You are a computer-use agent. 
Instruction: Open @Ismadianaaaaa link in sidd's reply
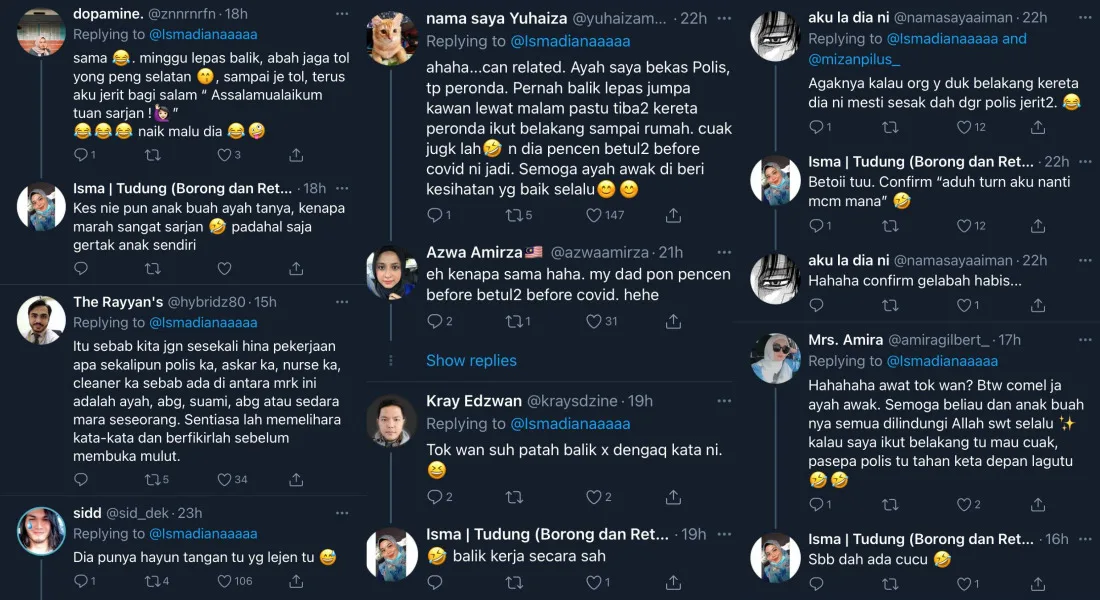coord(203,533)
